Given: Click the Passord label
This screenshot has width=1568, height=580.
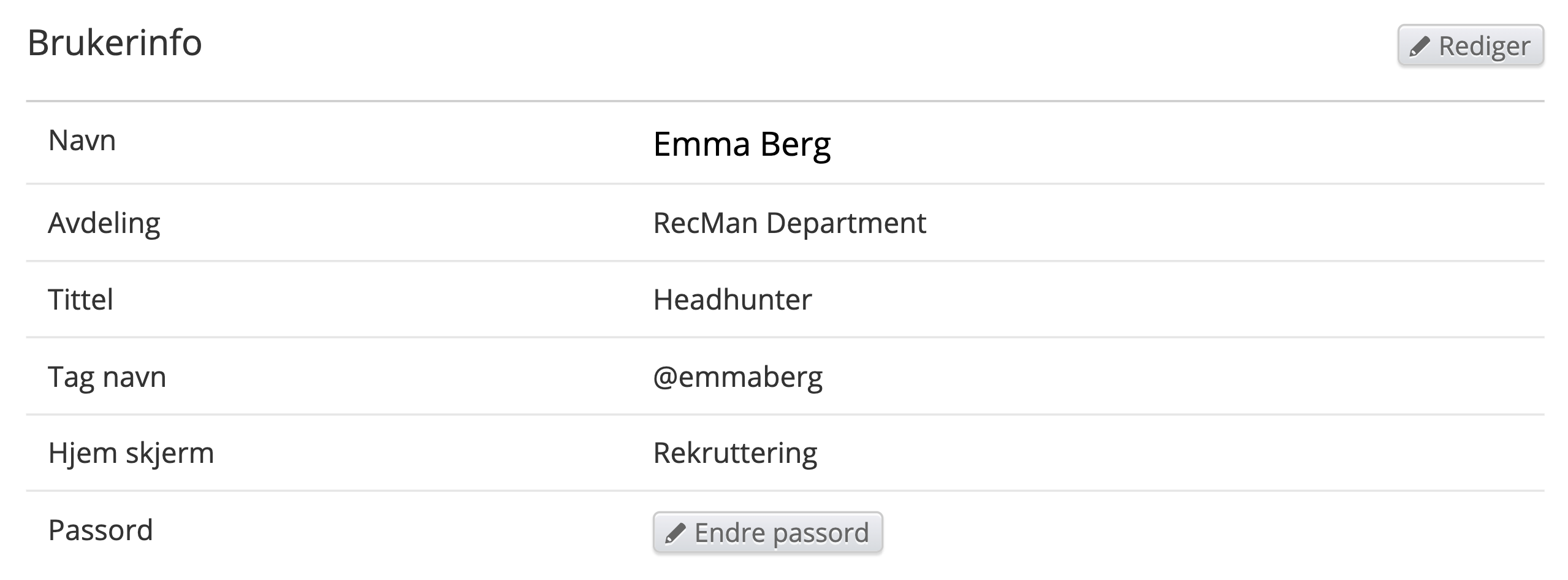Looking at the screenshot, I should [101, 530].
